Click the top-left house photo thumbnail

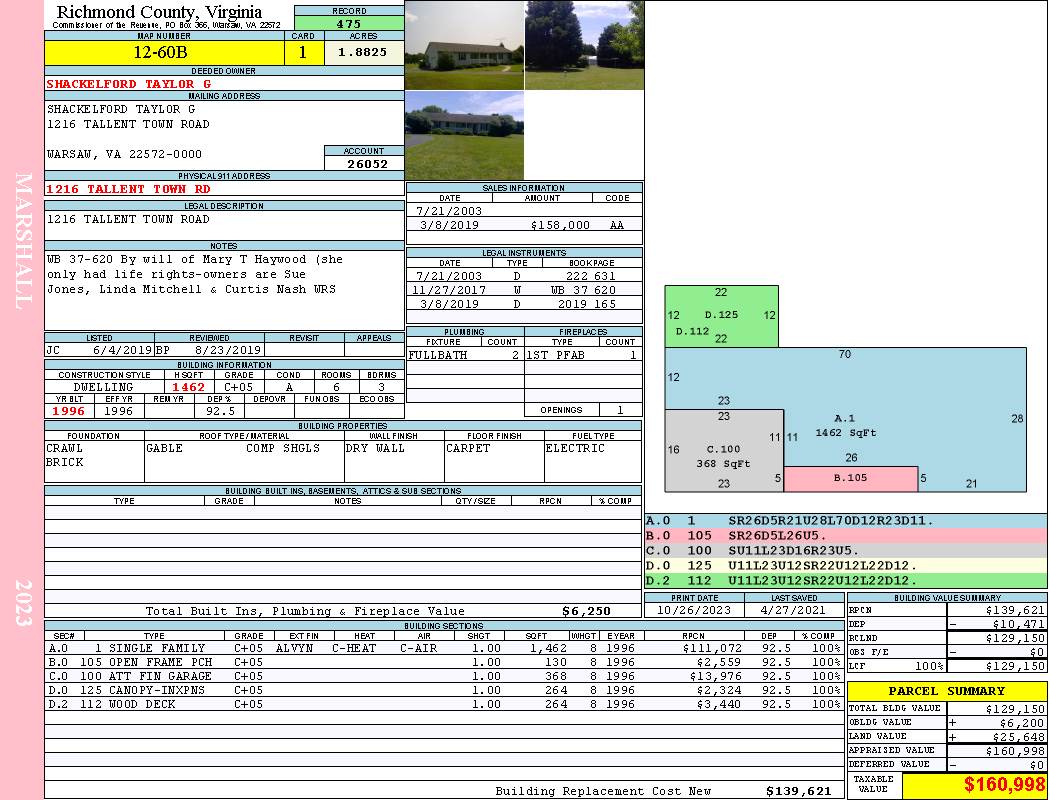pos(464,45)
